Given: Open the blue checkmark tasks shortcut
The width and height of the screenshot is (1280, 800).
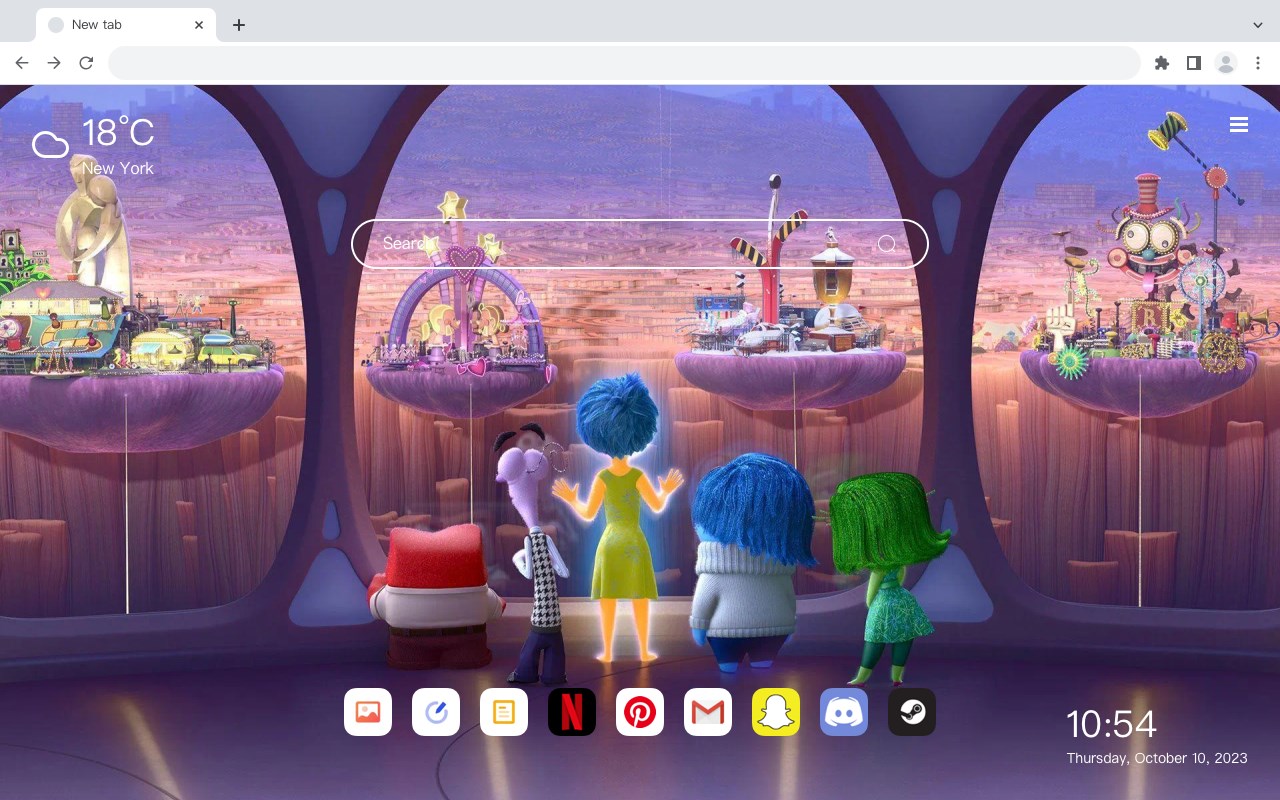Looking at the screenshot, I should [436, 712].
